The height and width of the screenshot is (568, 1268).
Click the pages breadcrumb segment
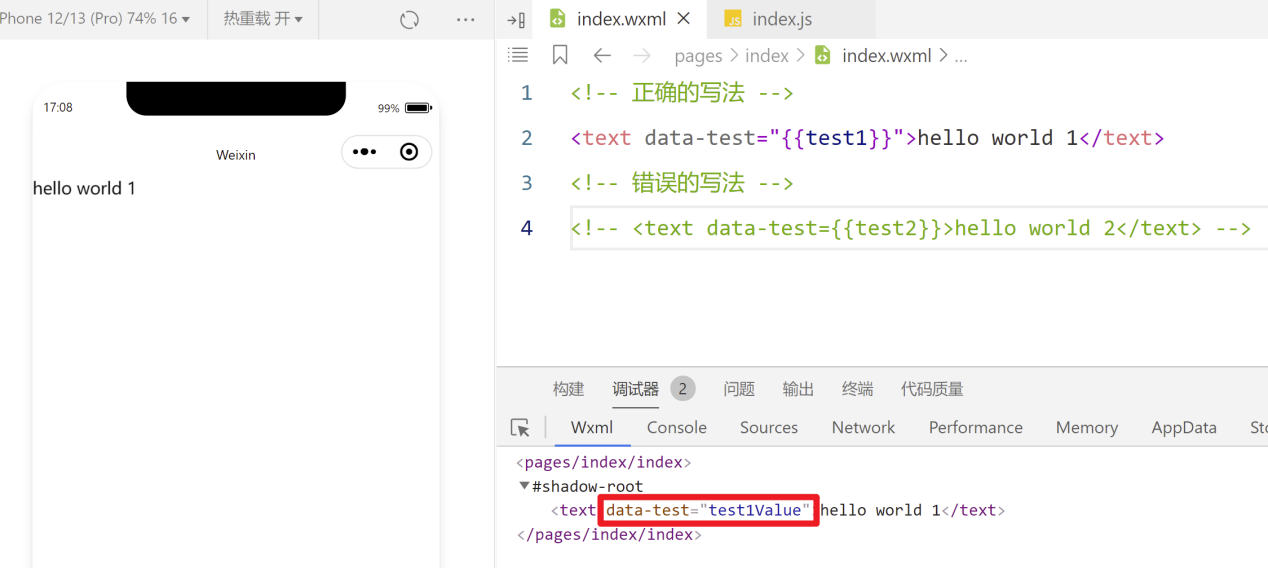pos(698,56)
